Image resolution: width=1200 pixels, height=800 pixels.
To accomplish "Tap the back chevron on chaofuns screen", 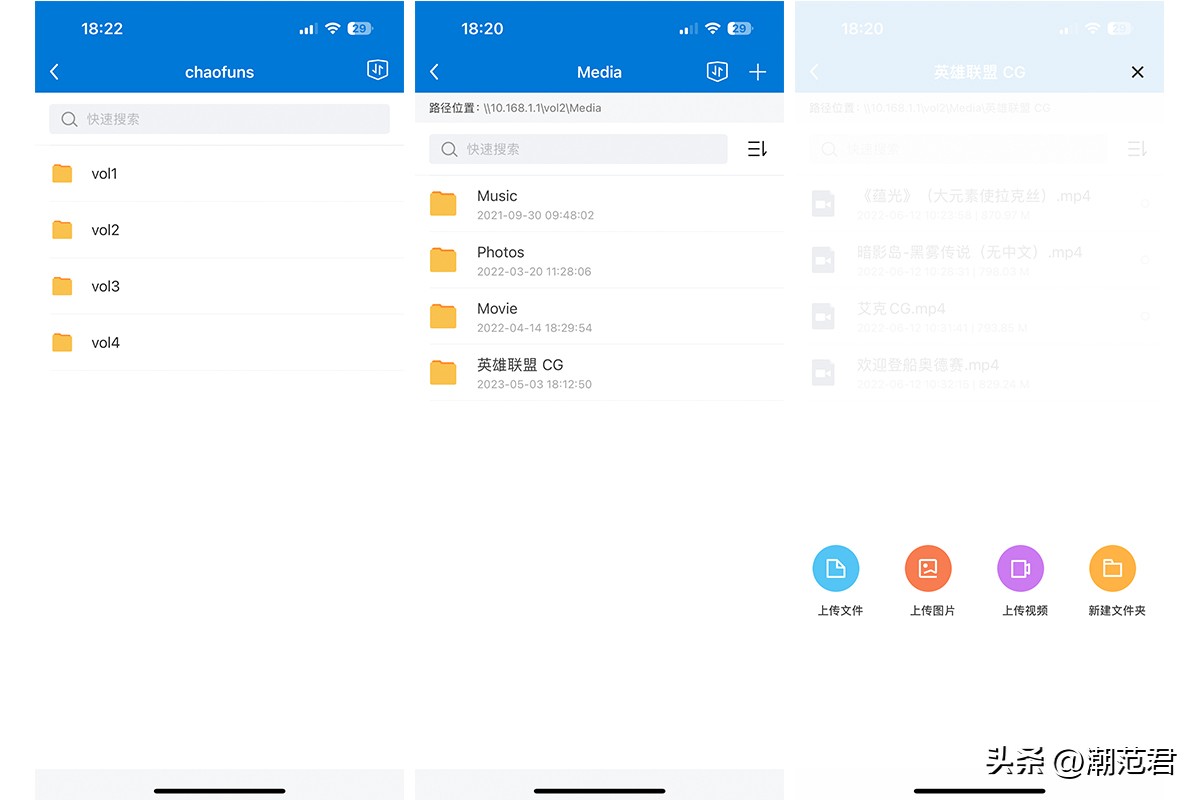I will (54, 71).
